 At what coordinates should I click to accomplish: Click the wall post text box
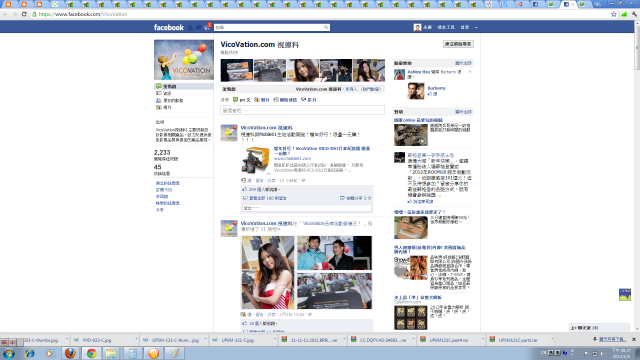point(302,110)
